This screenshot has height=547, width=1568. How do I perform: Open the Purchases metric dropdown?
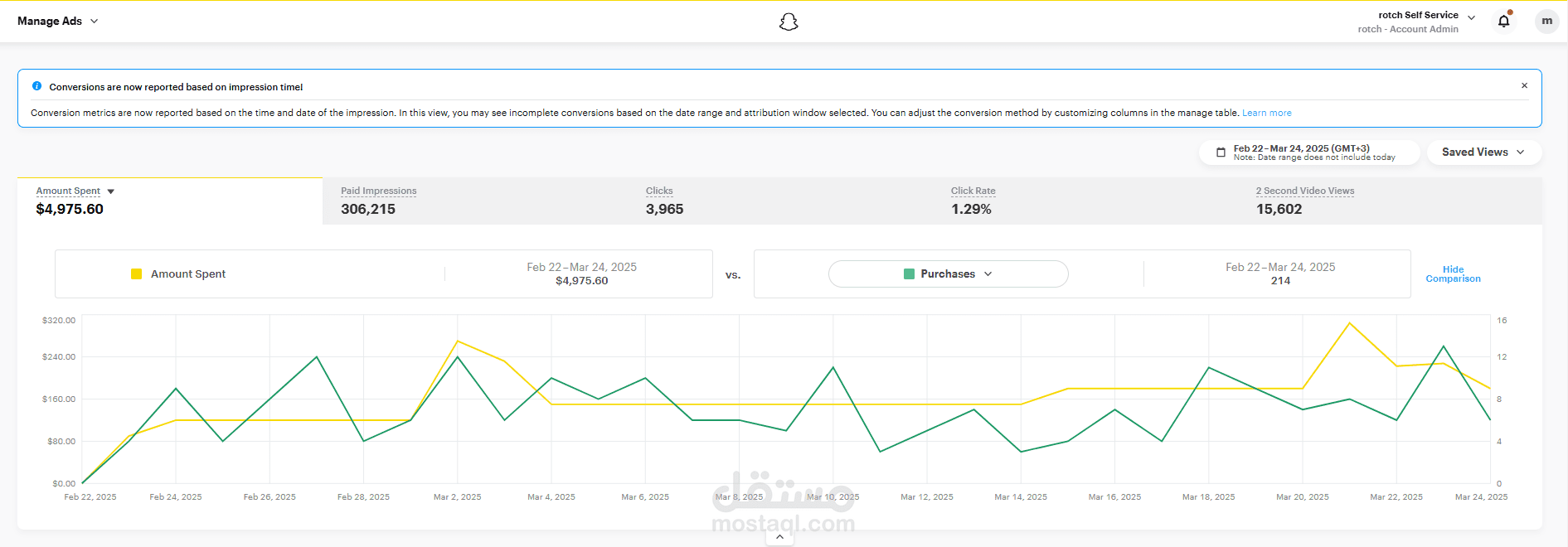(948, 273)
